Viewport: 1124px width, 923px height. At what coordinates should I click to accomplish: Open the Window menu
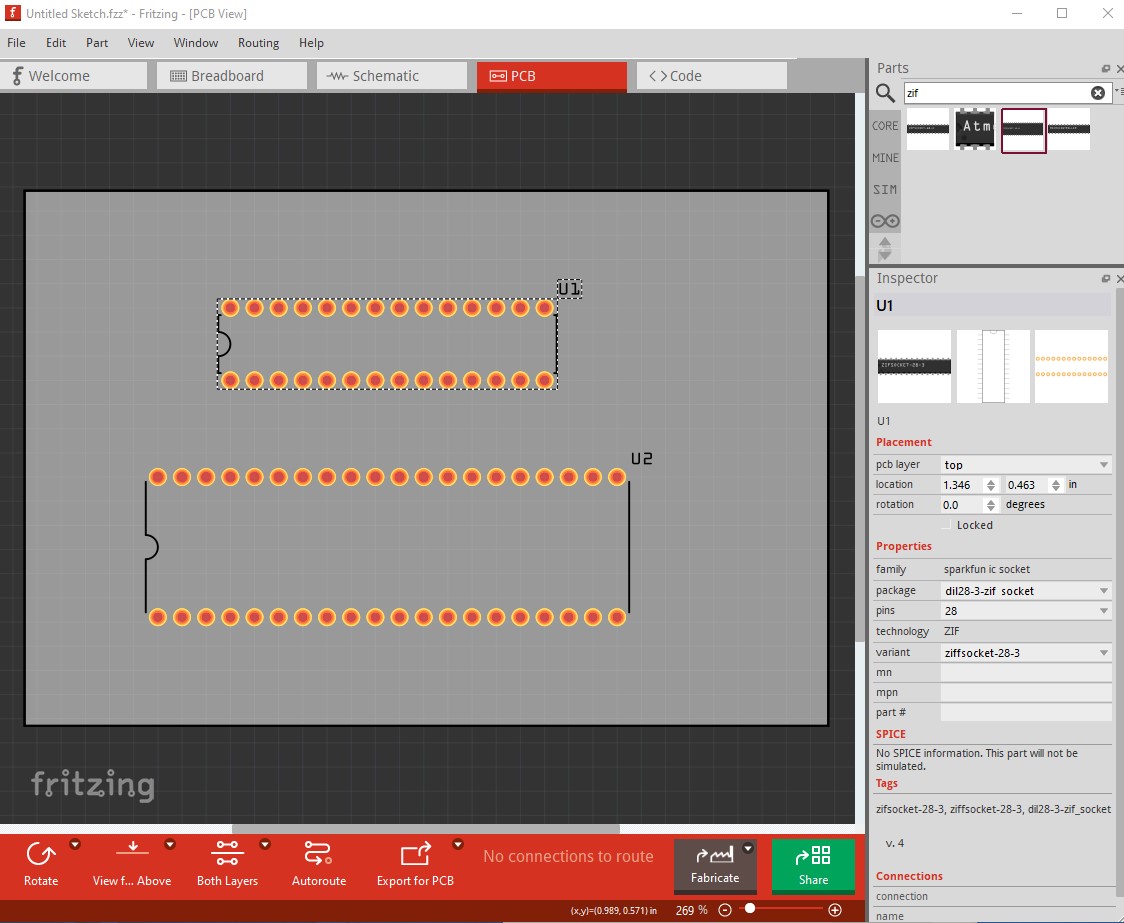coord(196,43)
